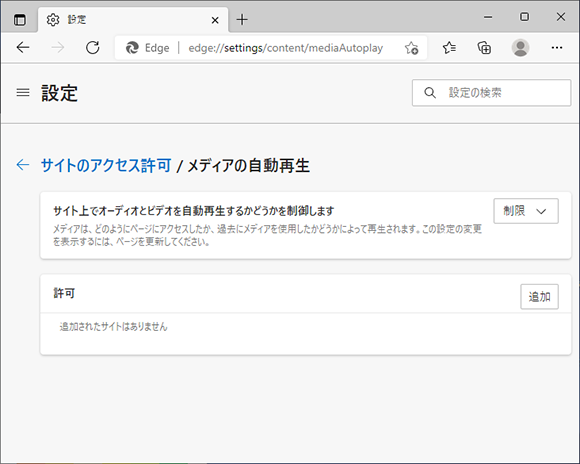Add page to favorites star icon
The width and height of the screenshot is (580, 464).
coord(411,48)
